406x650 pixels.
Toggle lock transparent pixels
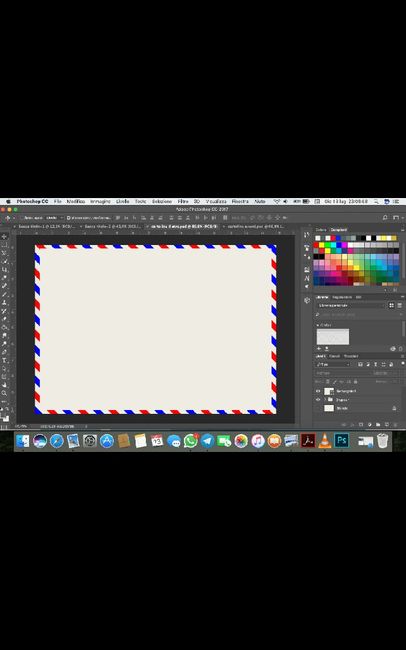tap(328, 381)
